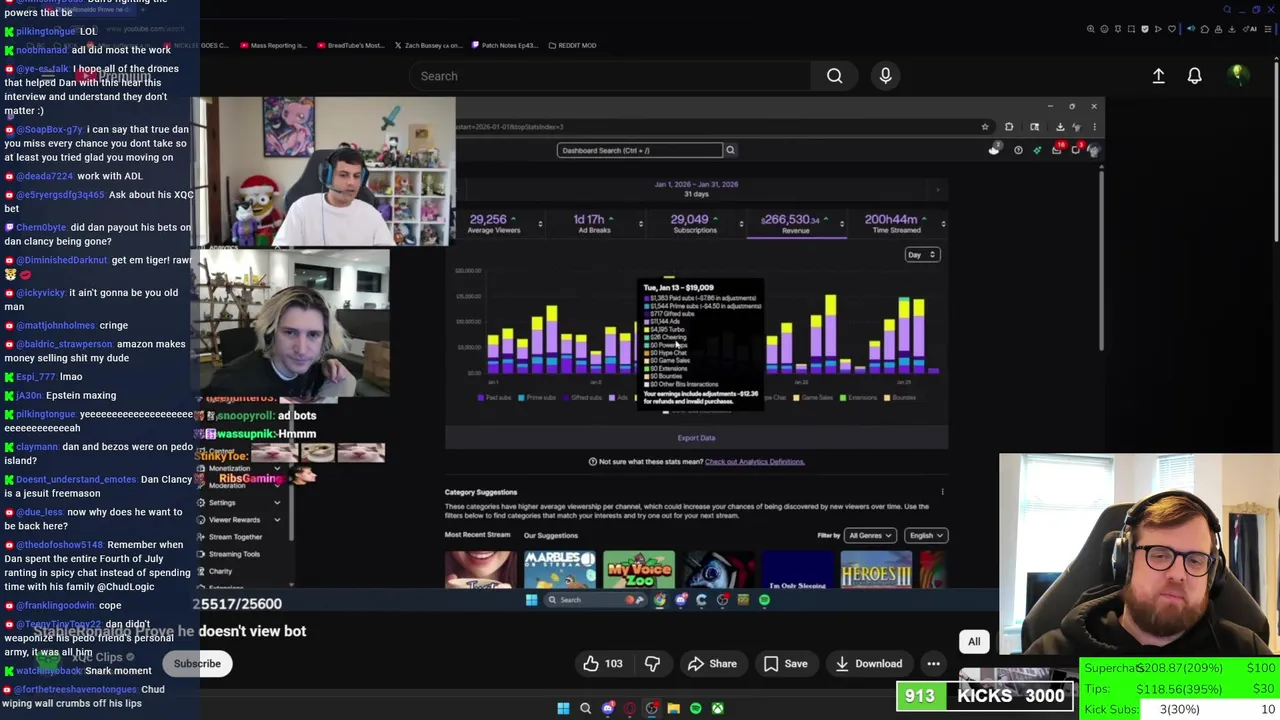The width and height of the screenshot is (1280, 720).
Task: Open Twitch inbox with 16 badge
Action: (x=1057, y=149)
